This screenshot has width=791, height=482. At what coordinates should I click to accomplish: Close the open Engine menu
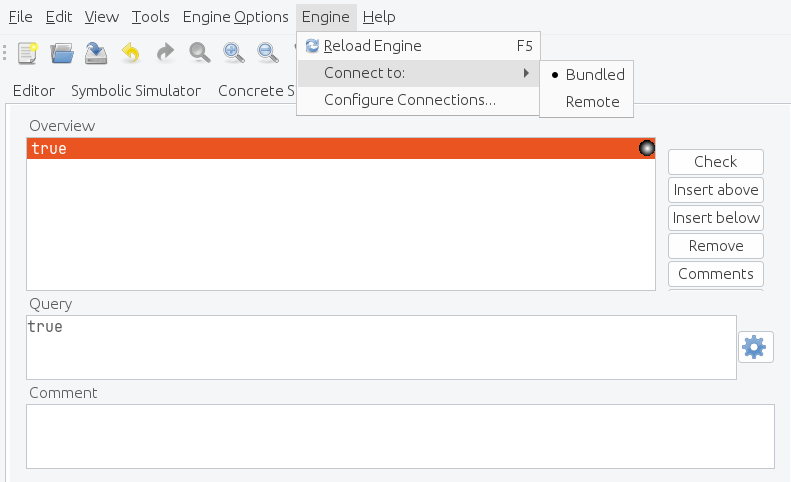click(326, 17)
